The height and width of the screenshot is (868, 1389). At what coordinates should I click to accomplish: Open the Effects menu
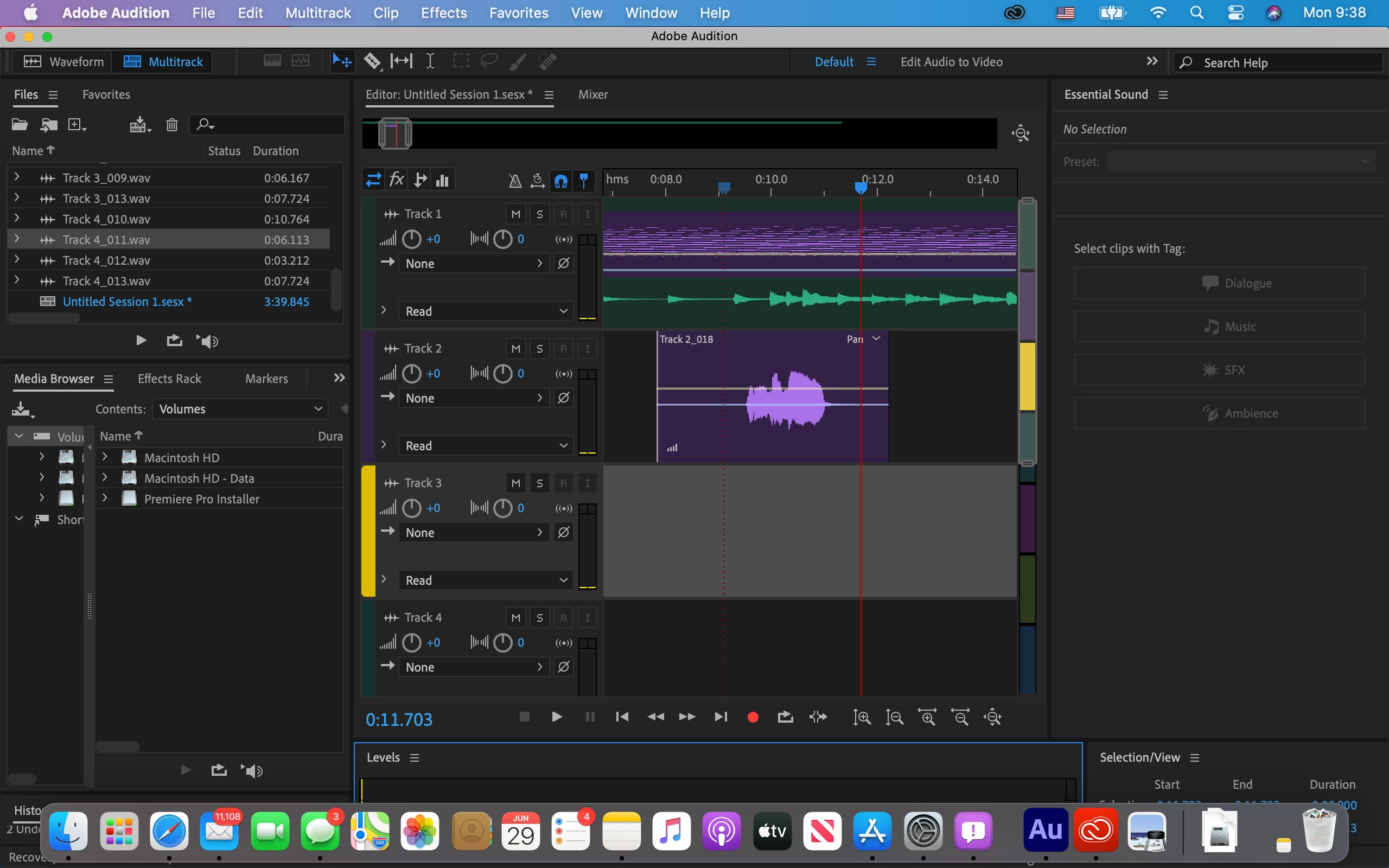pos(443,12)
